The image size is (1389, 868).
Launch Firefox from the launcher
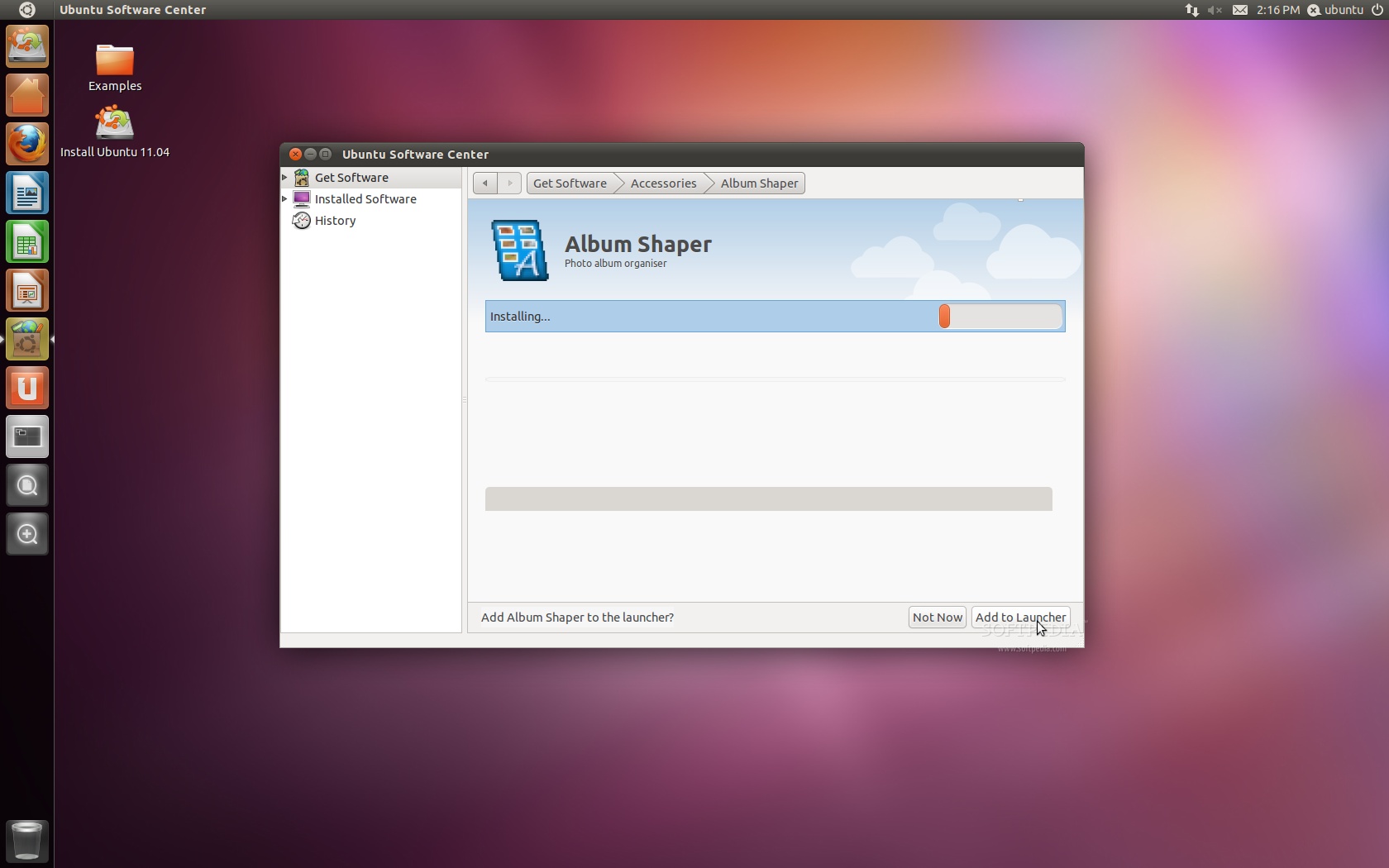[x=27, y=144]
